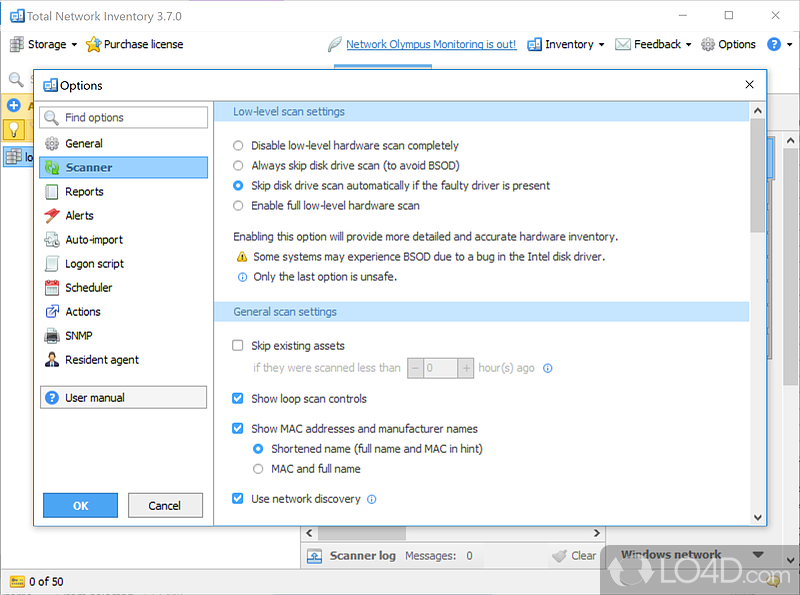The image size is (800, 595).
Task: Open the Scheduler options page
Action: coord(123,287)
